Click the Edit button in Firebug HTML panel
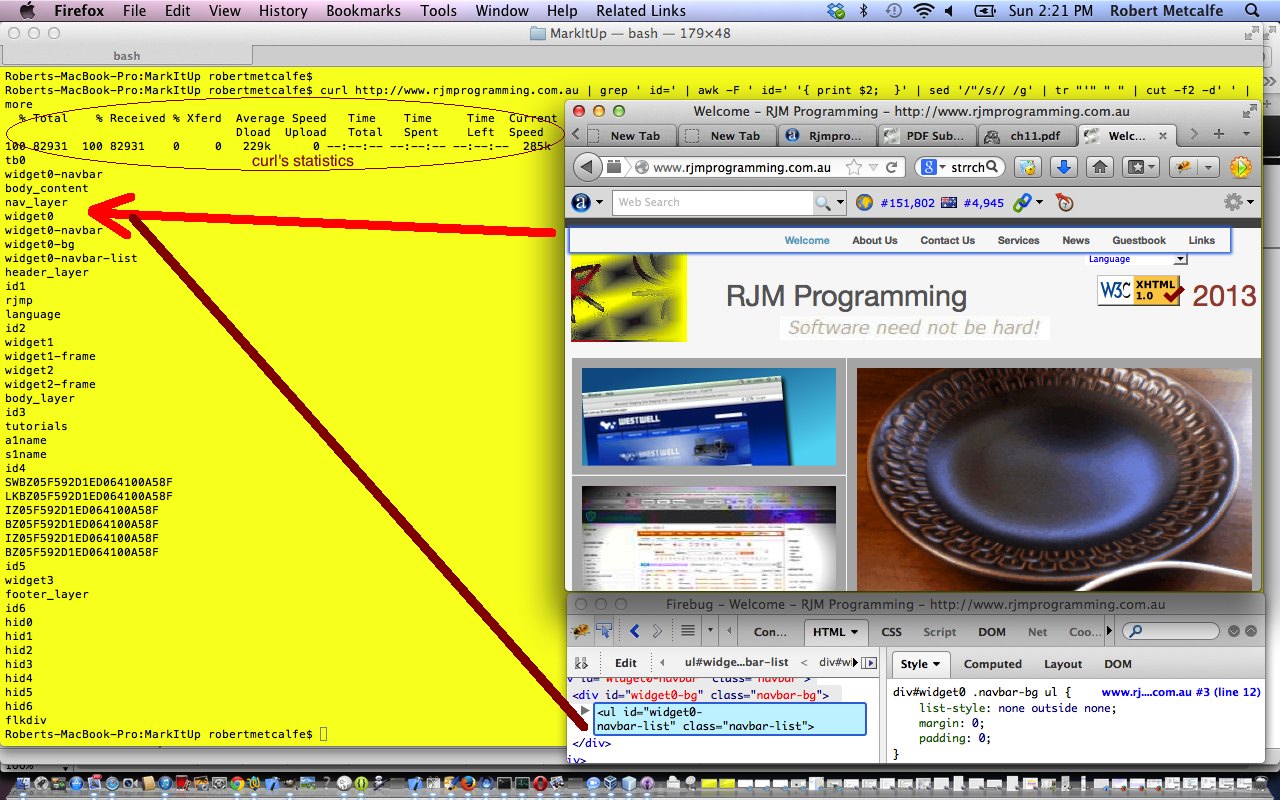 click(626, 663)
